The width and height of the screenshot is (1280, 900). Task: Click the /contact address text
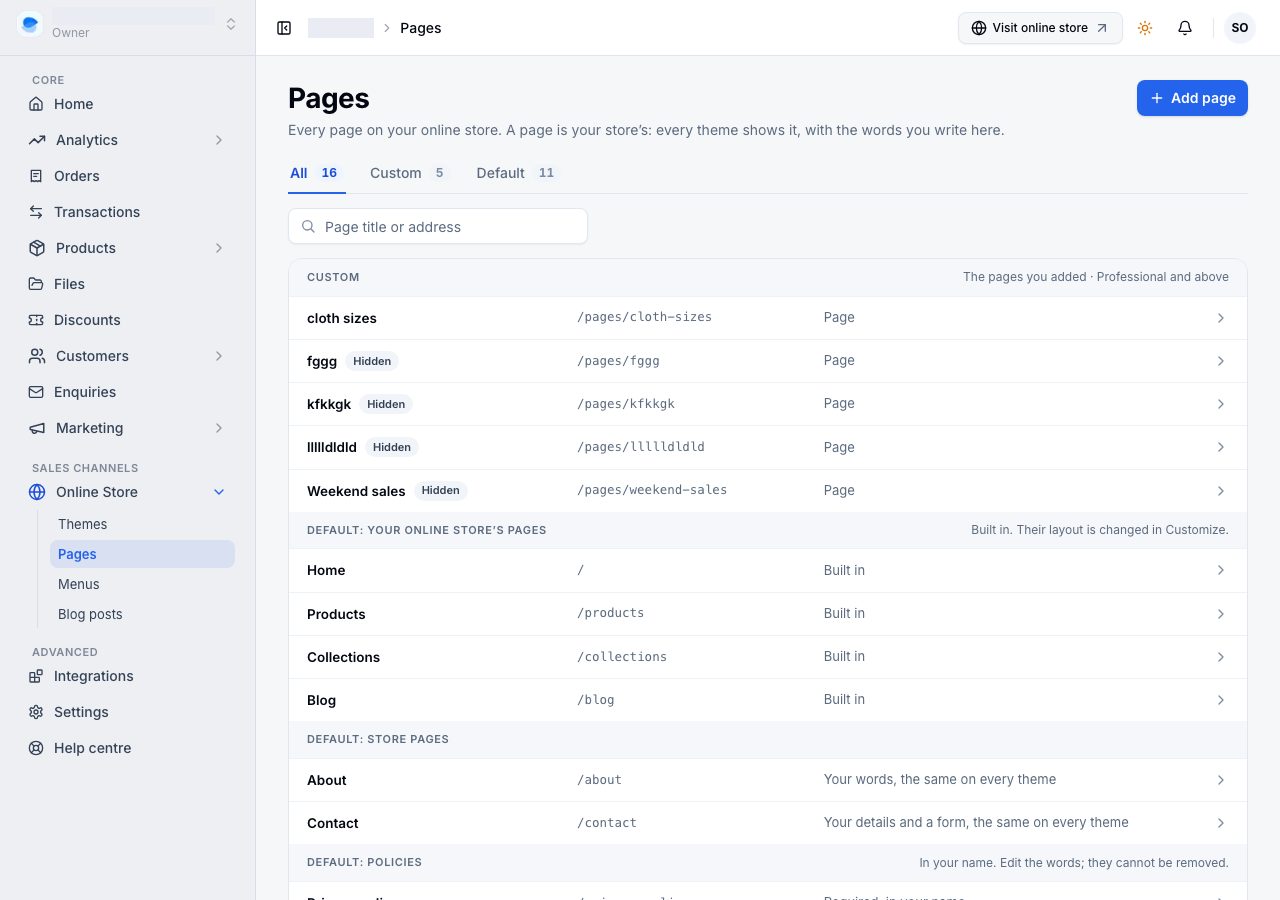pos(607,823)
